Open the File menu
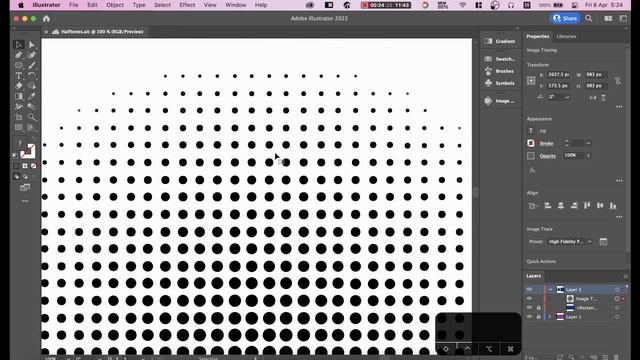The width and height of the screenshot is (640, 360). 73,5
